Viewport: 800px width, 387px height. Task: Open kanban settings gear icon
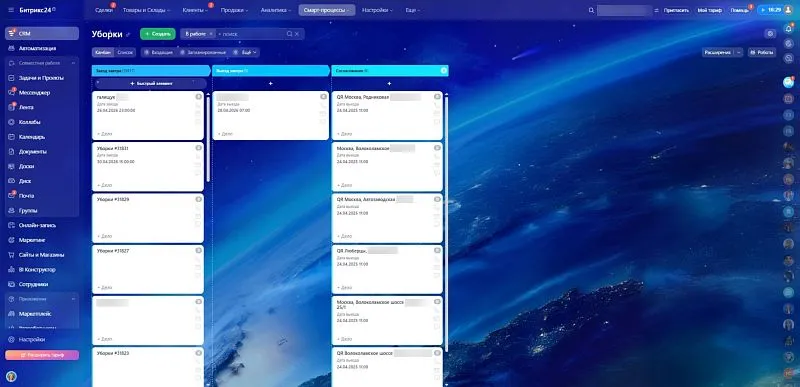click(x=770, y=34)
